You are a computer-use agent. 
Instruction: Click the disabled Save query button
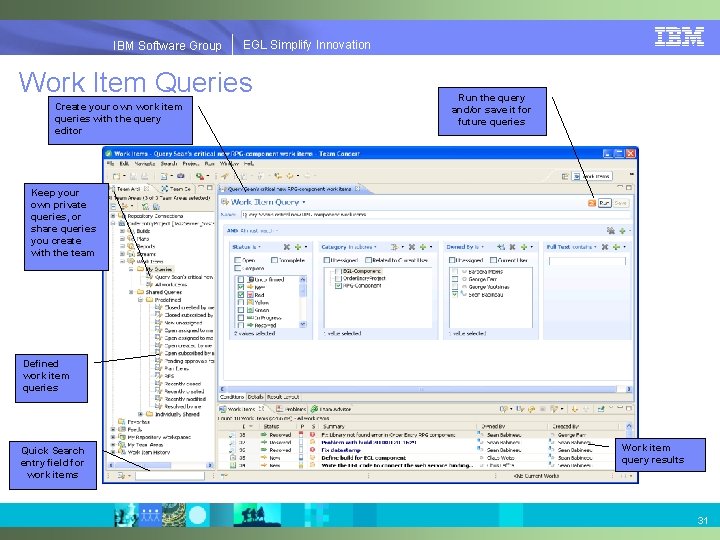(621, 203)
